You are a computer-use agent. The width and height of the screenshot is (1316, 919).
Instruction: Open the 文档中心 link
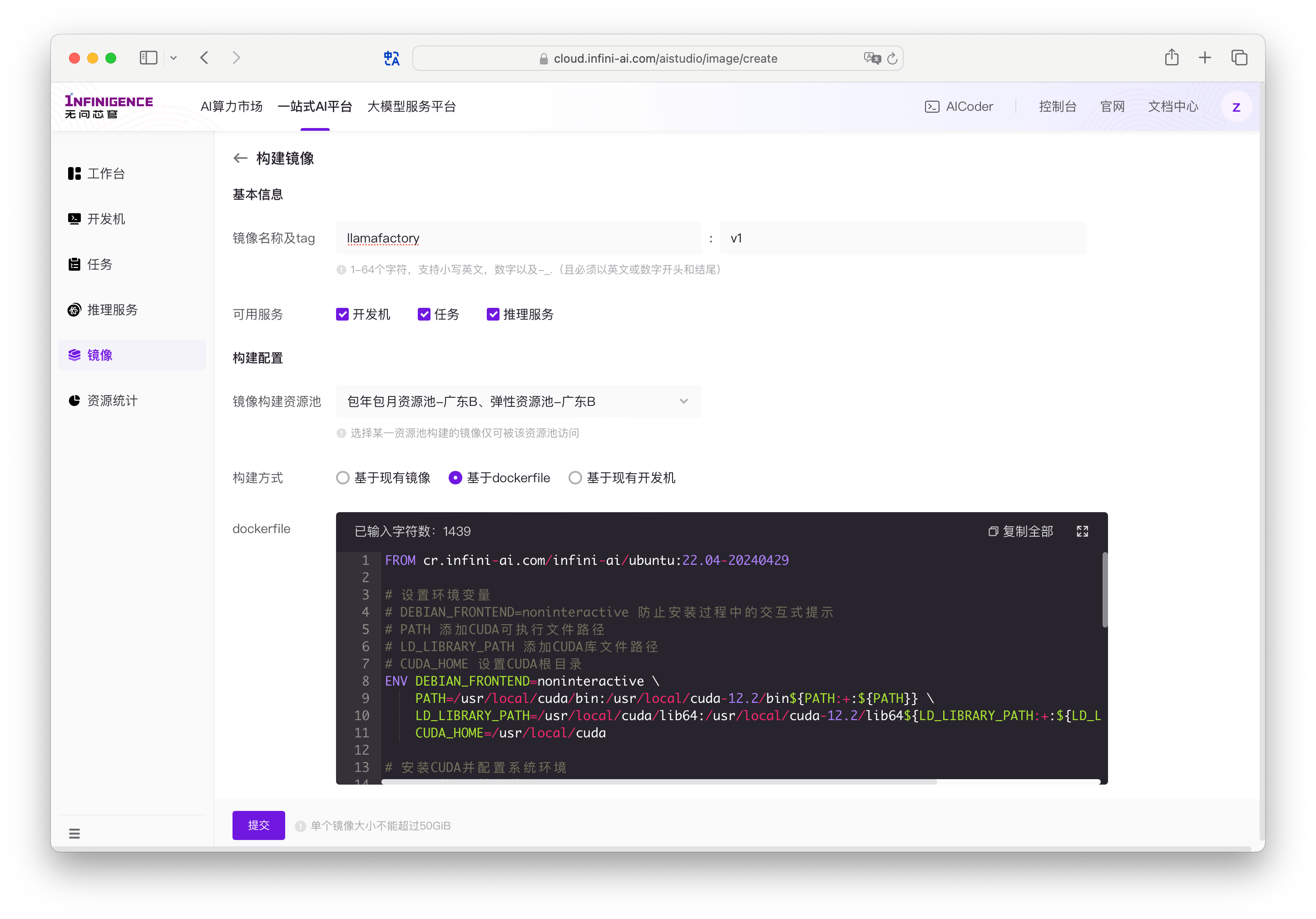click(1173, 107)
